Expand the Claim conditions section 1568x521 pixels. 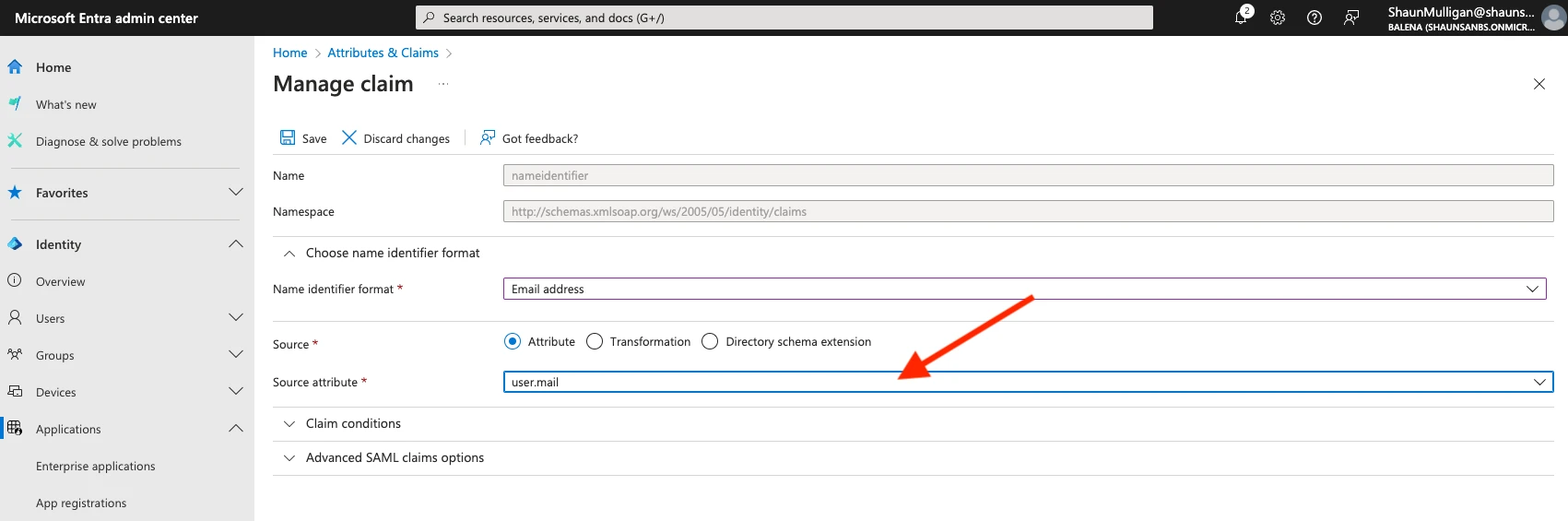[x=353, y=423]
